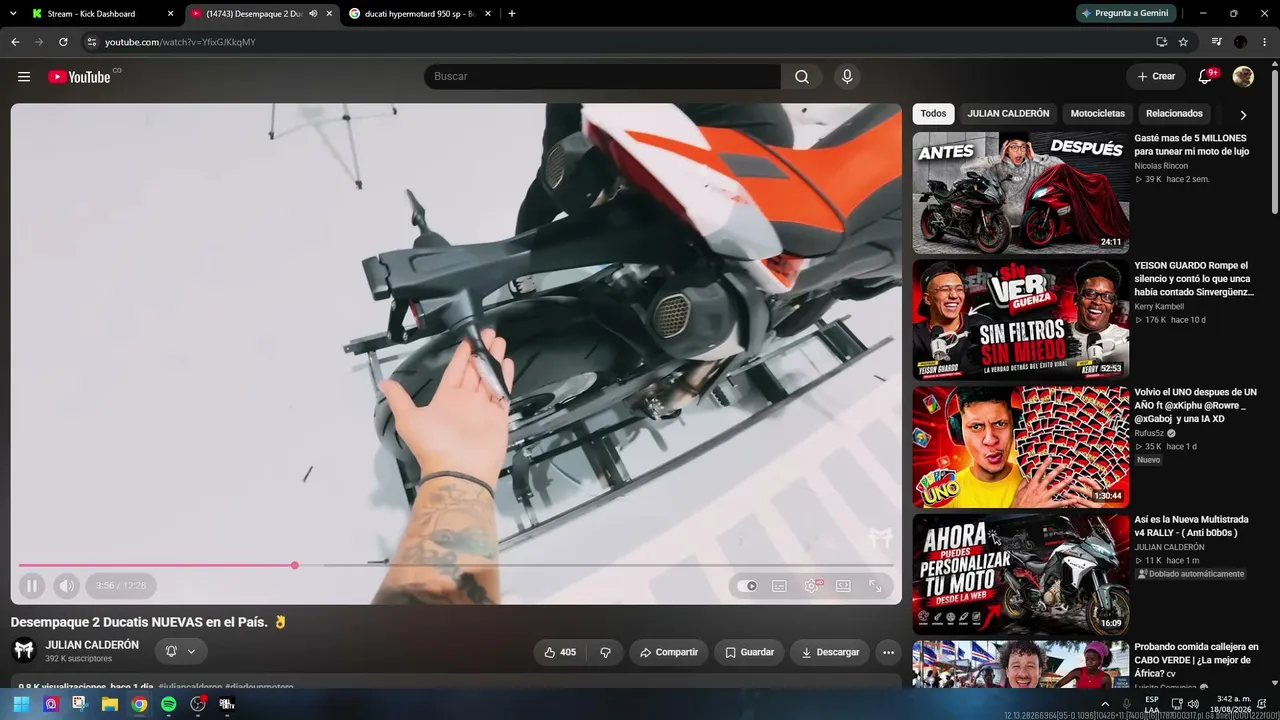
Task: Switch the player to theater mode
Action: (843, 586)
